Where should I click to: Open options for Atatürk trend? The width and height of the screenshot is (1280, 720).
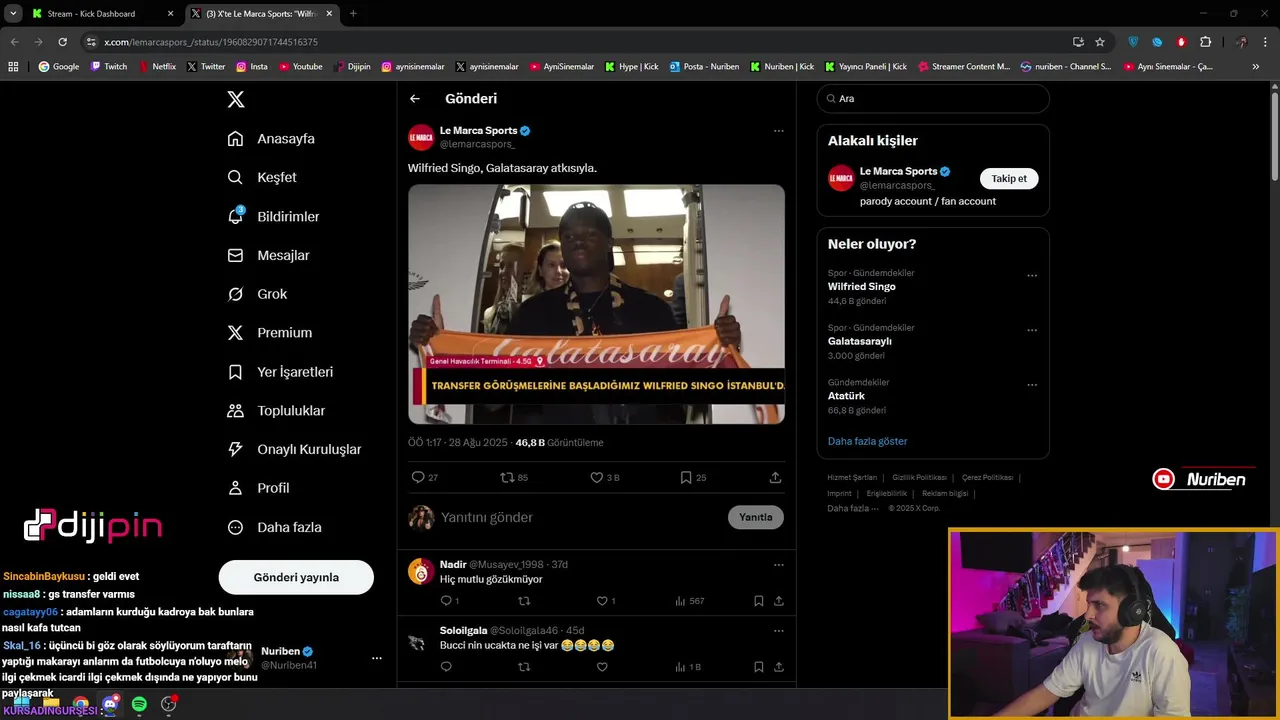(x=1032, y=385)
